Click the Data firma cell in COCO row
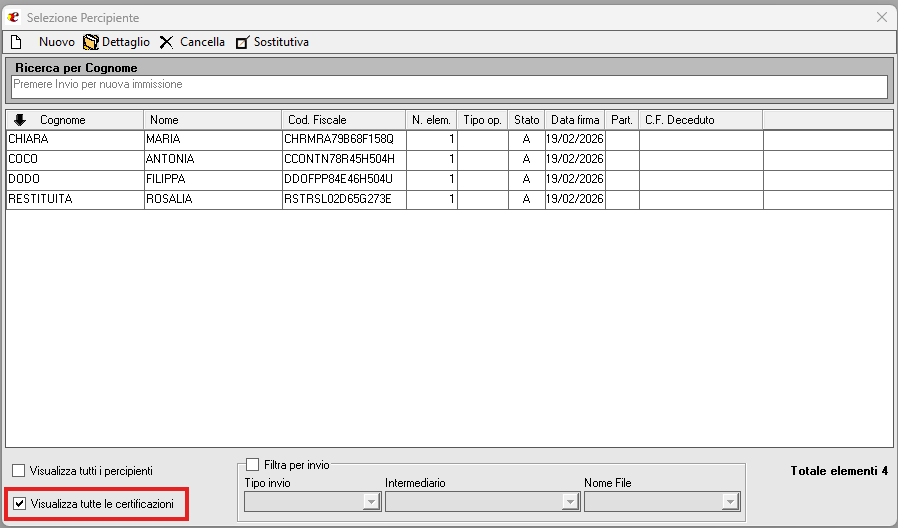 click(575, 159)
